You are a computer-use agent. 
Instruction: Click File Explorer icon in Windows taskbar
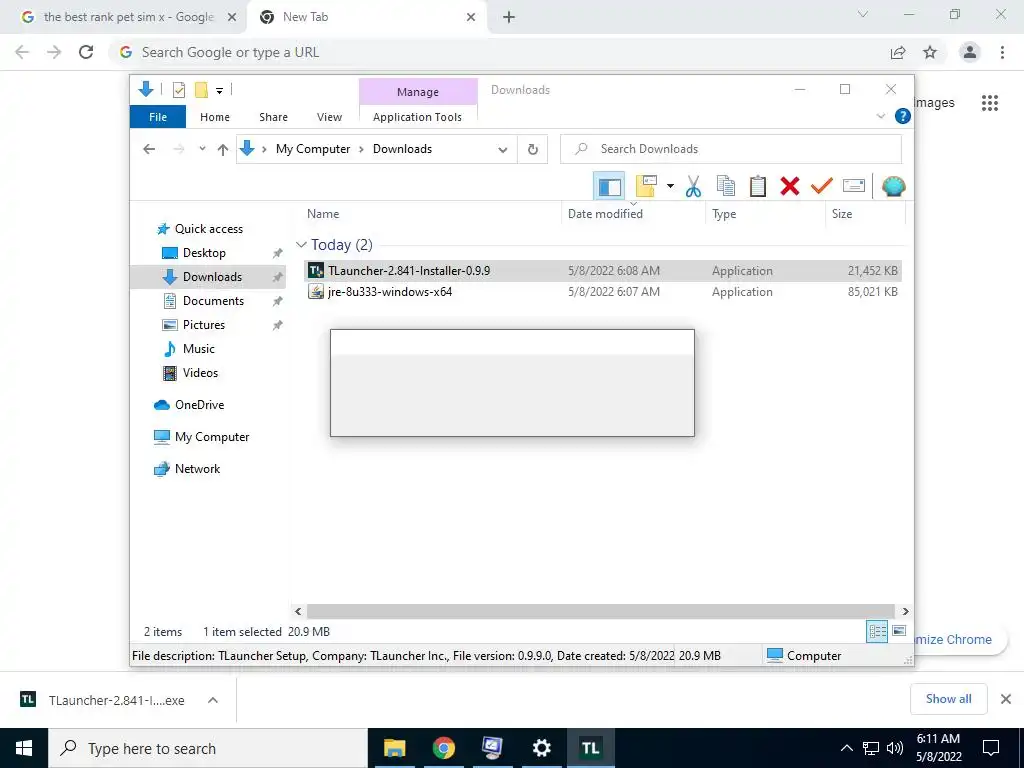[x=394, y=748]
